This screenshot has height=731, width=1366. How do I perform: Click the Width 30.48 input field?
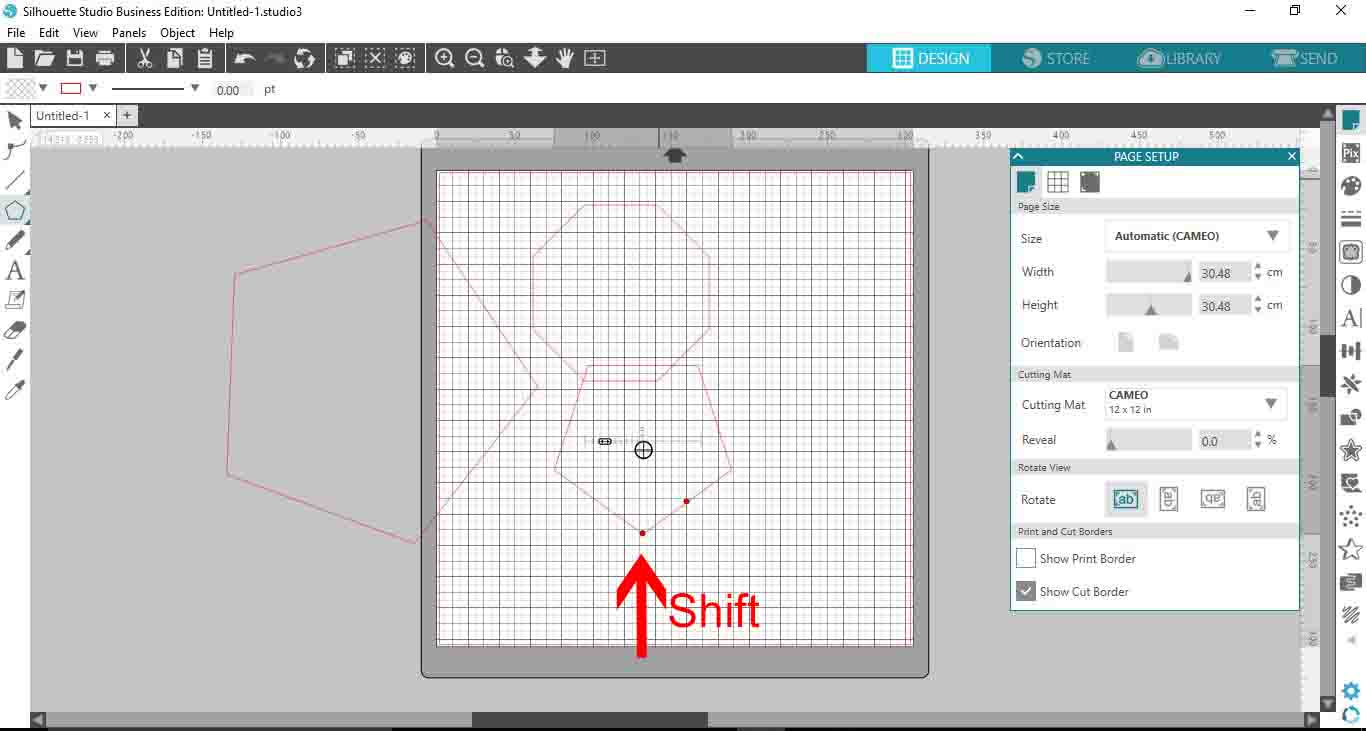click(x=1224, y=272)
